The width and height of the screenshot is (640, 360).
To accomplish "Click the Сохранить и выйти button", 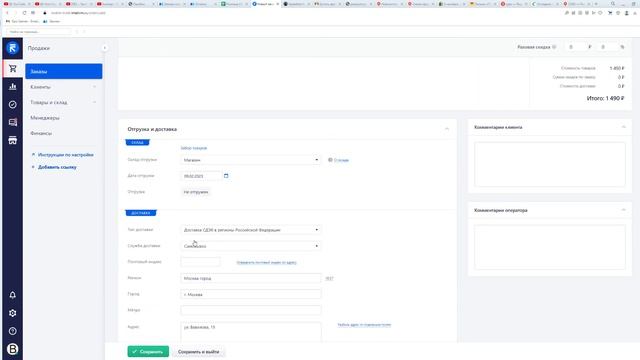I will [198, 351].
